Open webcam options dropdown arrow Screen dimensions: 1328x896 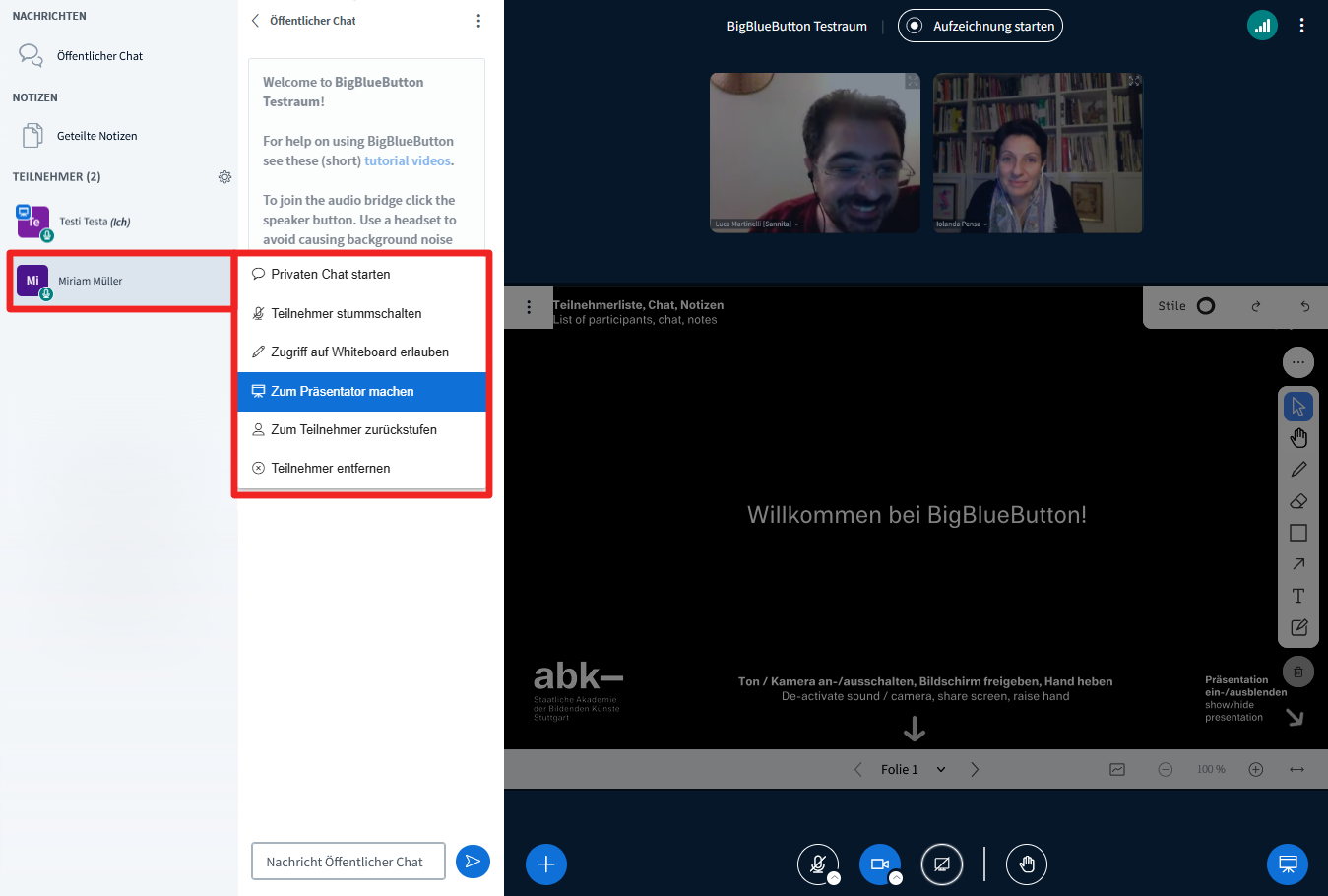coord(896,878)
